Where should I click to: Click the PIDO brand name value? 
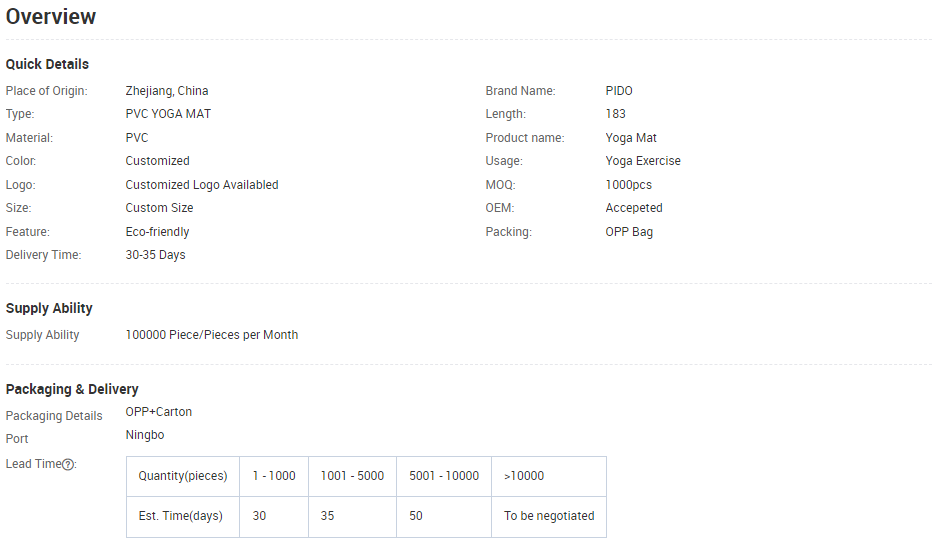click(x=619, y=91)
